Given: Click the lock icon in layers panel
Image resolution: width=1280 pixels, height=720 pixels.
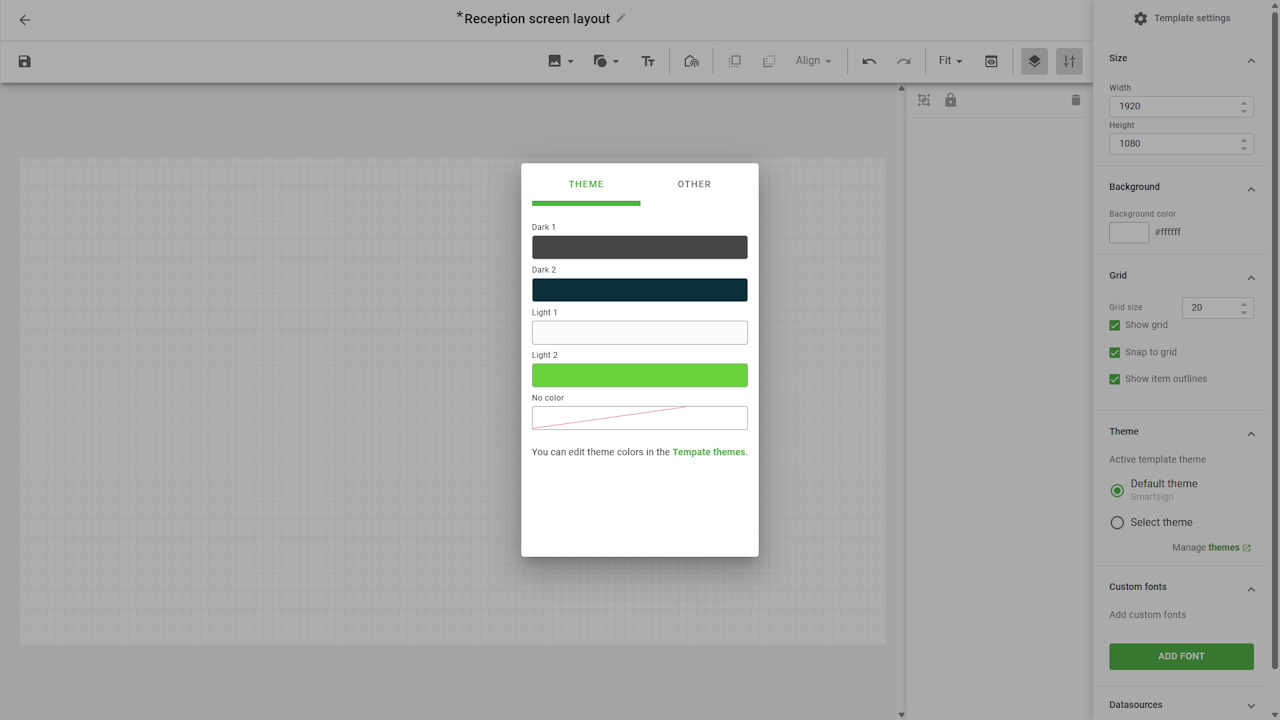Looking at the screenshot, I should (951, 100).
